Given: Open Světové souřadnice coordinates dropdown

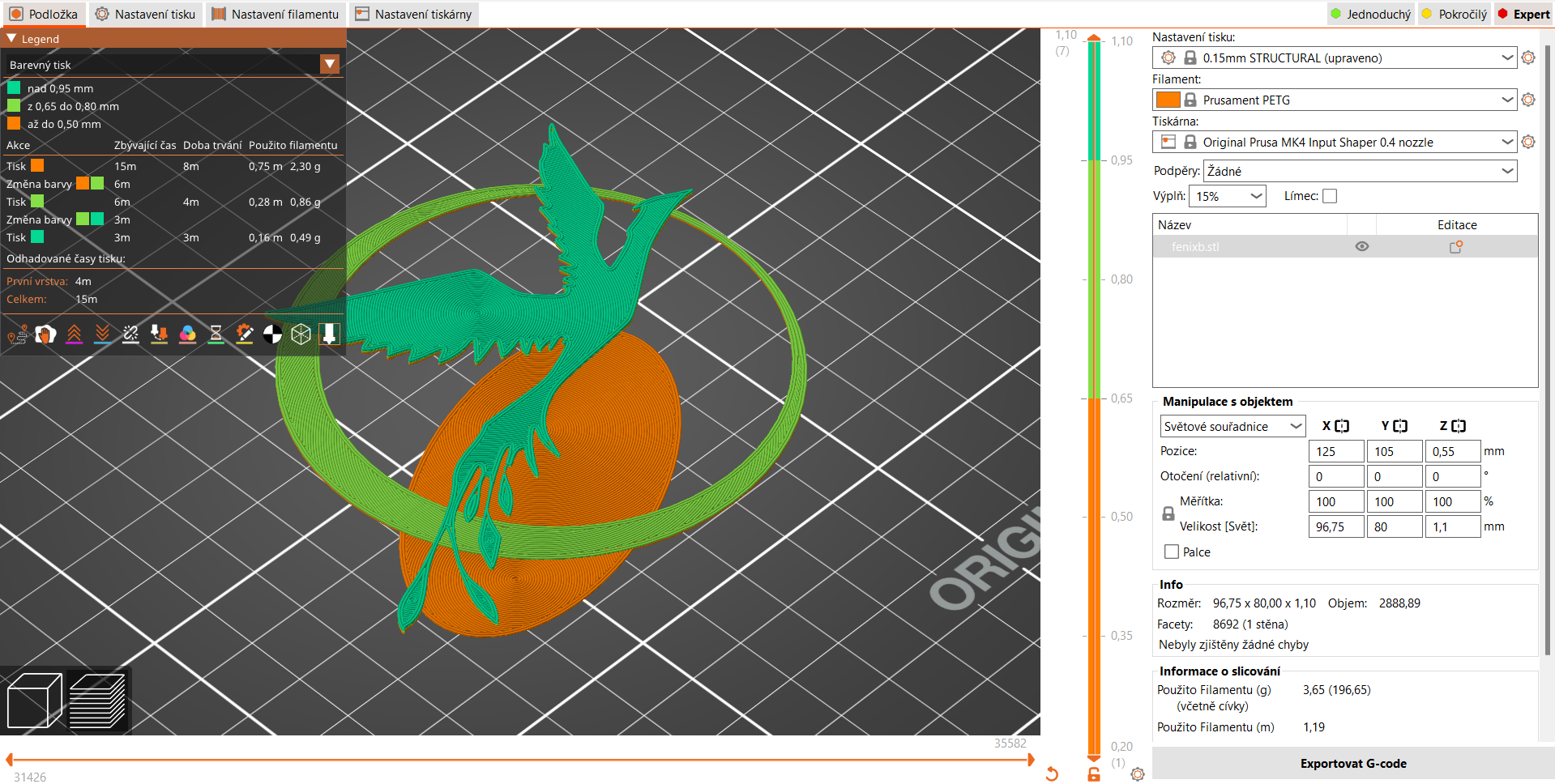Looking at the screenshot, I should click(1232, 426).
